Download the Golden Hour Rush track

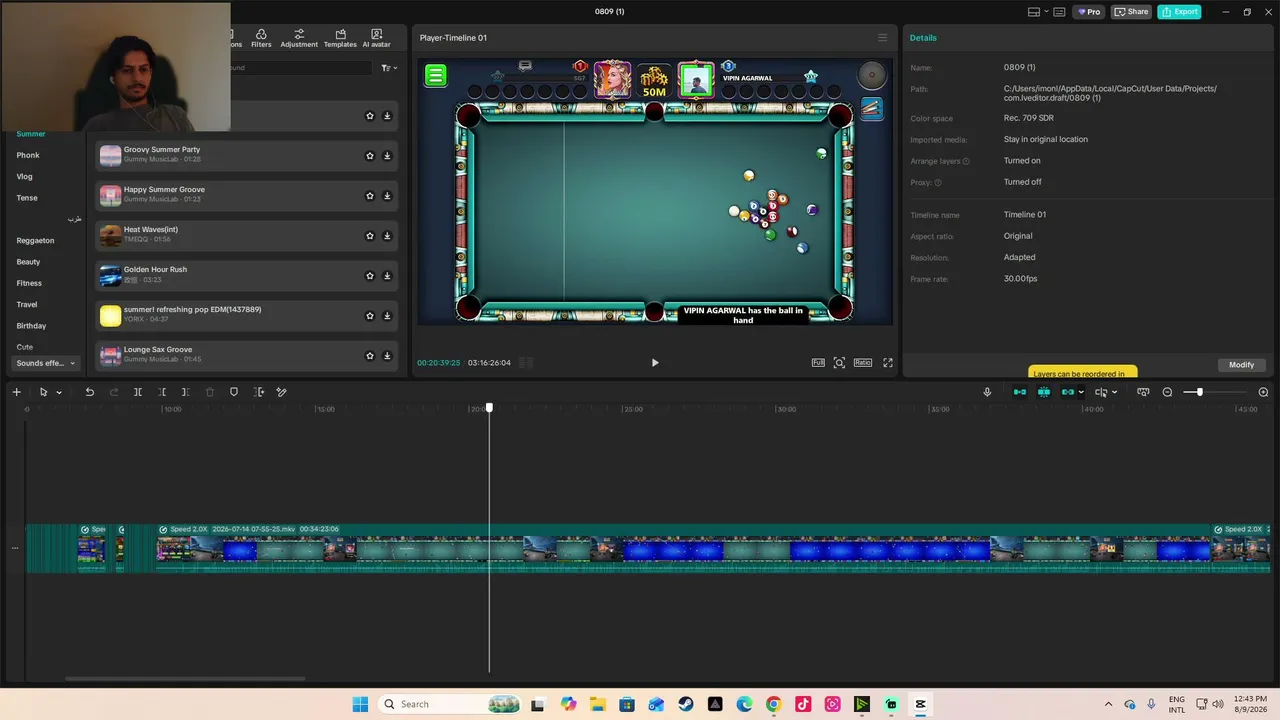coord(387,276)
